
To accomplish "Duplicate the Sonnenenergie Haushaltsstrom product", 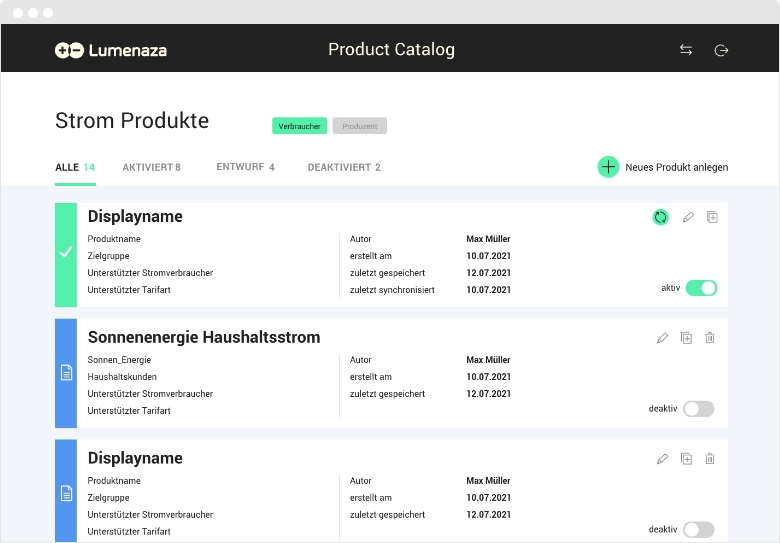I will click(686, 338).
